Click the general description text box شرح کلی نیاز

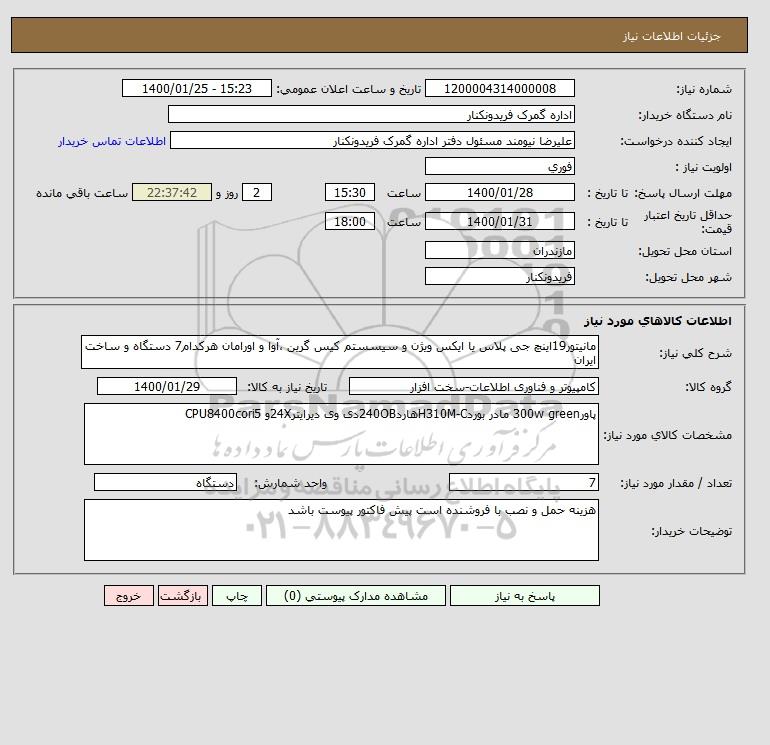pos(340,353)
